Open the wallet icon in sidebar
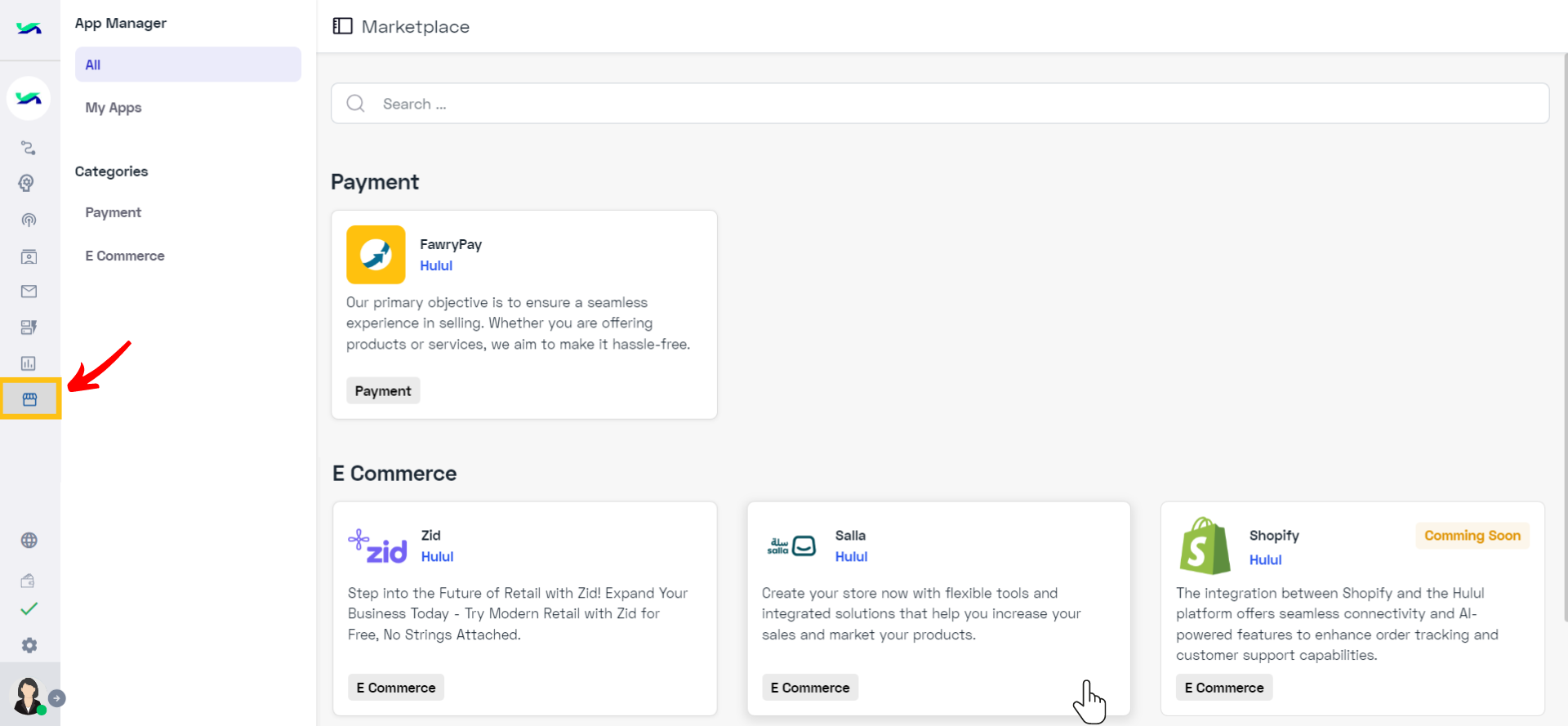Screen dimensions: 1568x726 click(28, 581)
